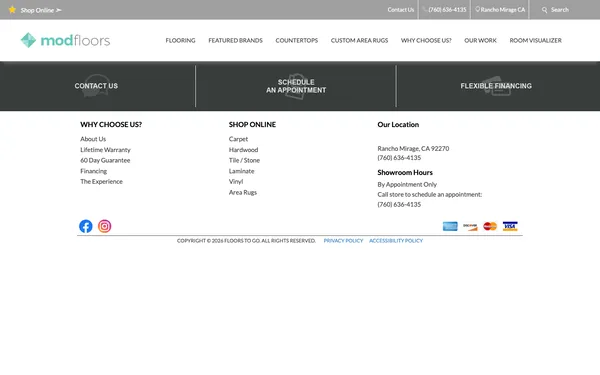Click the MasterCard icon
Screen dimensions: 600x375
pos(490,226)
